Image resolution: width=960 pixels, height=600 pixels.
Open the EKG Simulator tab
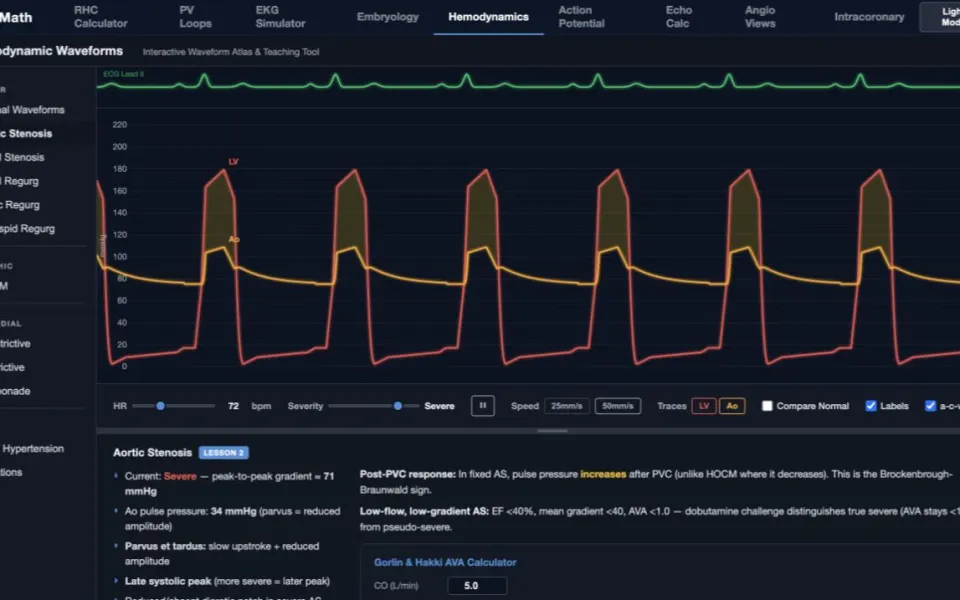(280, 17)
